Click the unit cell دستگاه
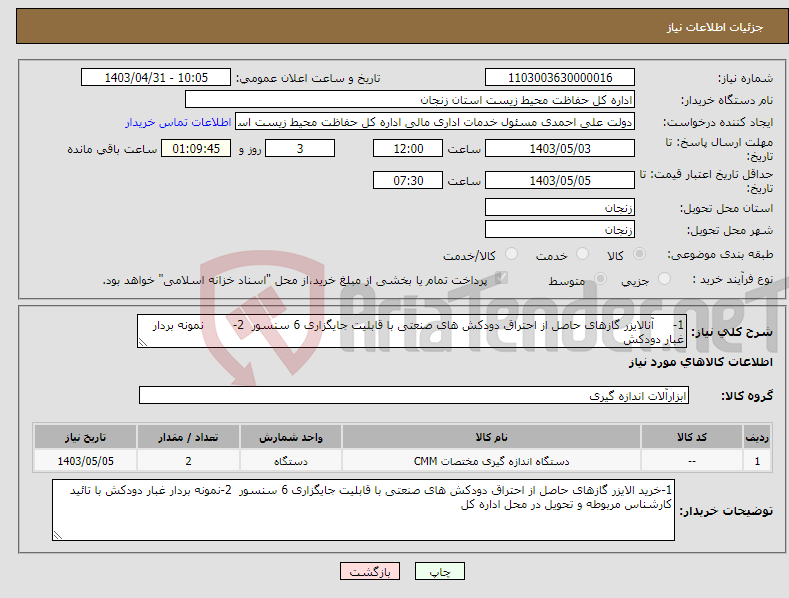This screenshot has width=789, height=598. pos(291,461)
